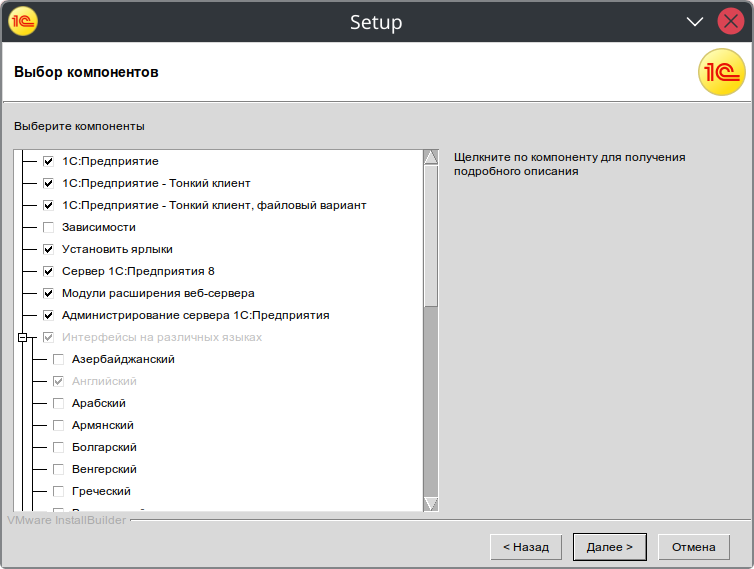
Task: Select the Азербайджанский label text
Action: coord(123,359)
